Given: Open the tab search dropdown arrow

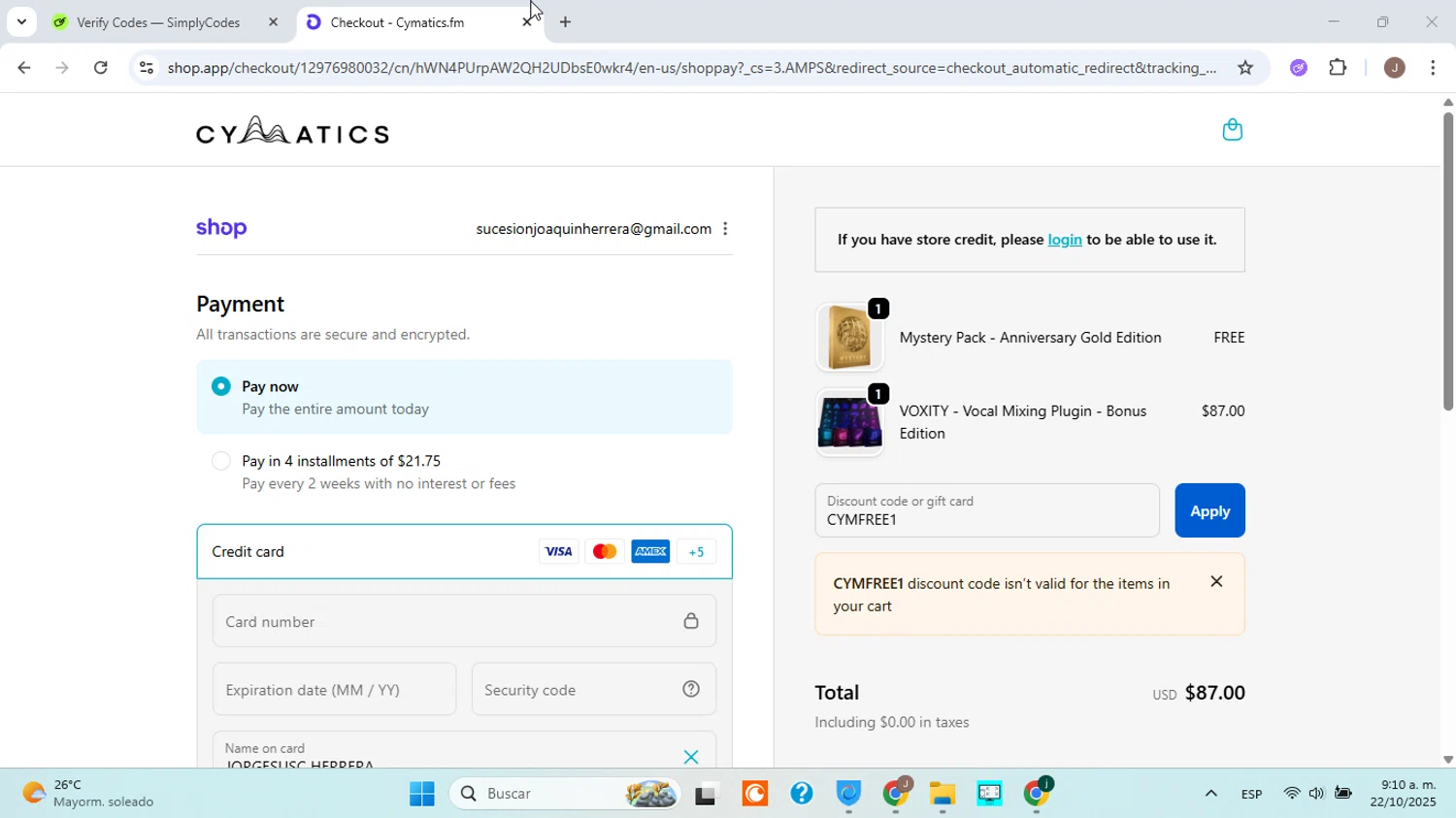Looking at the screenshot, I should click(x=21, y=21).
